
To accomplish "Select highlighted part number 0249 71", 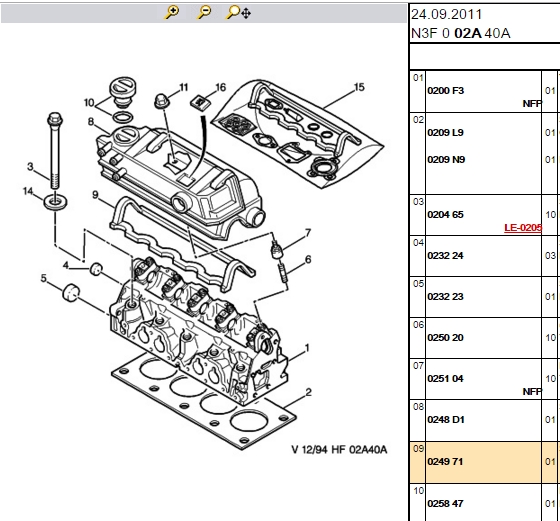I will coord(445,461).
